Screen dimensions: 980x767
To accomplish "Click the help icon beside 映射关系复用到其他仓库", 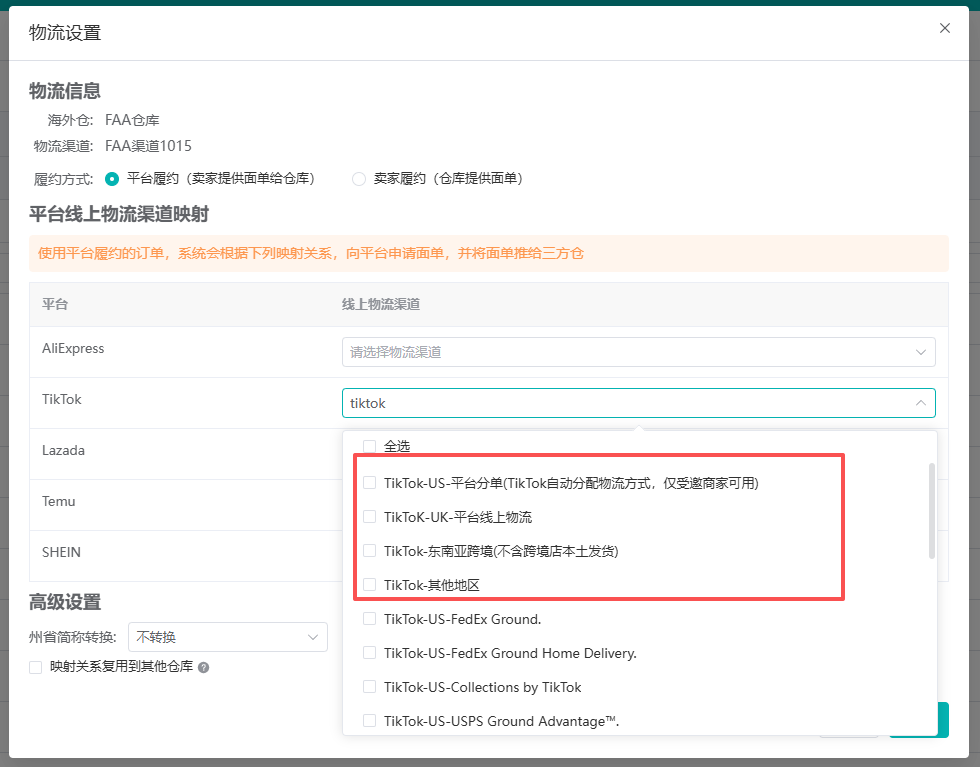I will tap(203, 668).
